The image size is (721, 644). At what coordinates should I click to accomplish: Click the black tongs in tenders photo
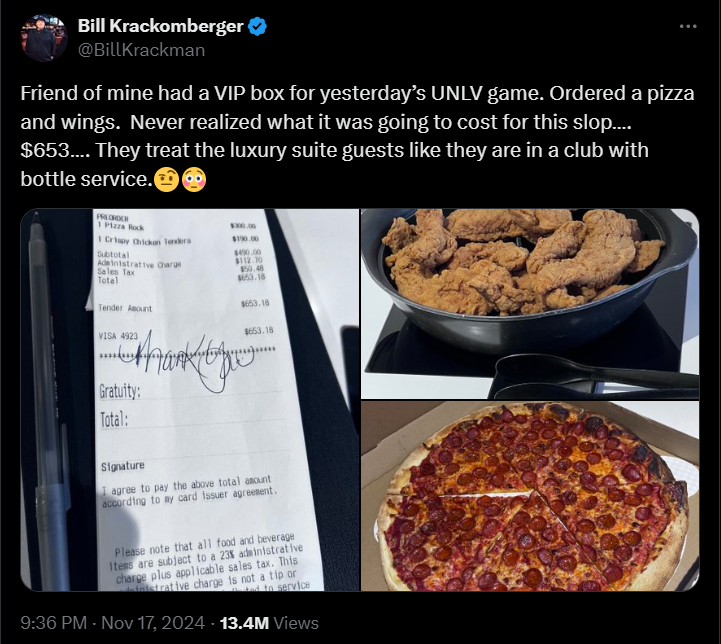point(593,377)
